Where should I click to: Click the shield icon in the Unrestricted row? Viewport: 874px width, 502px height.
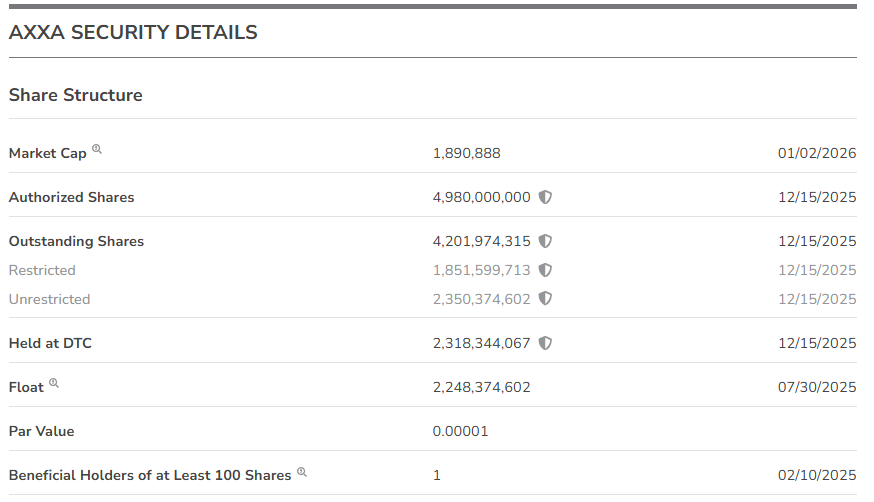click(545, 299)
